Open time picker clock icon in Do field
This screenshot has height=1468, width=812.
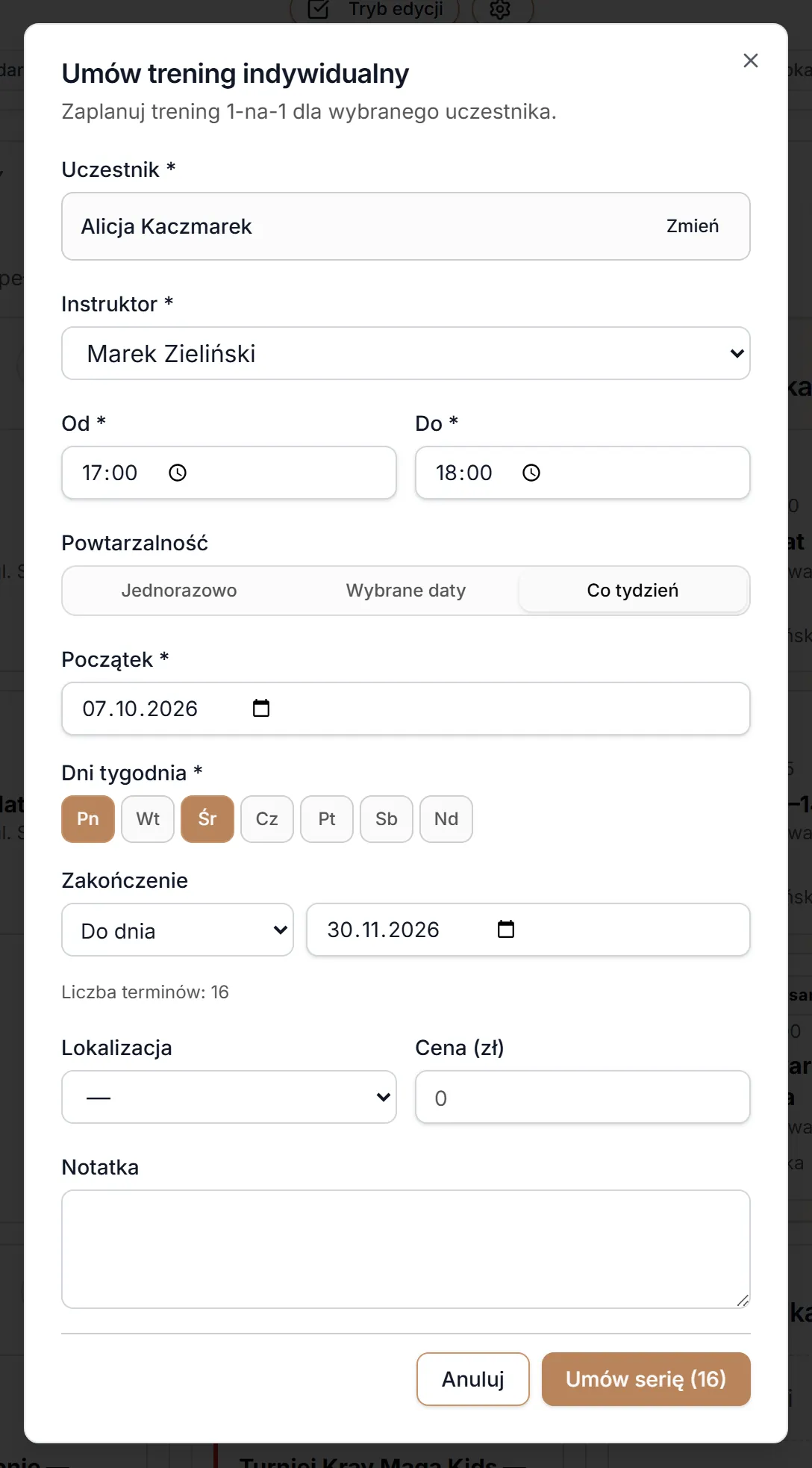tap(531, 473)
